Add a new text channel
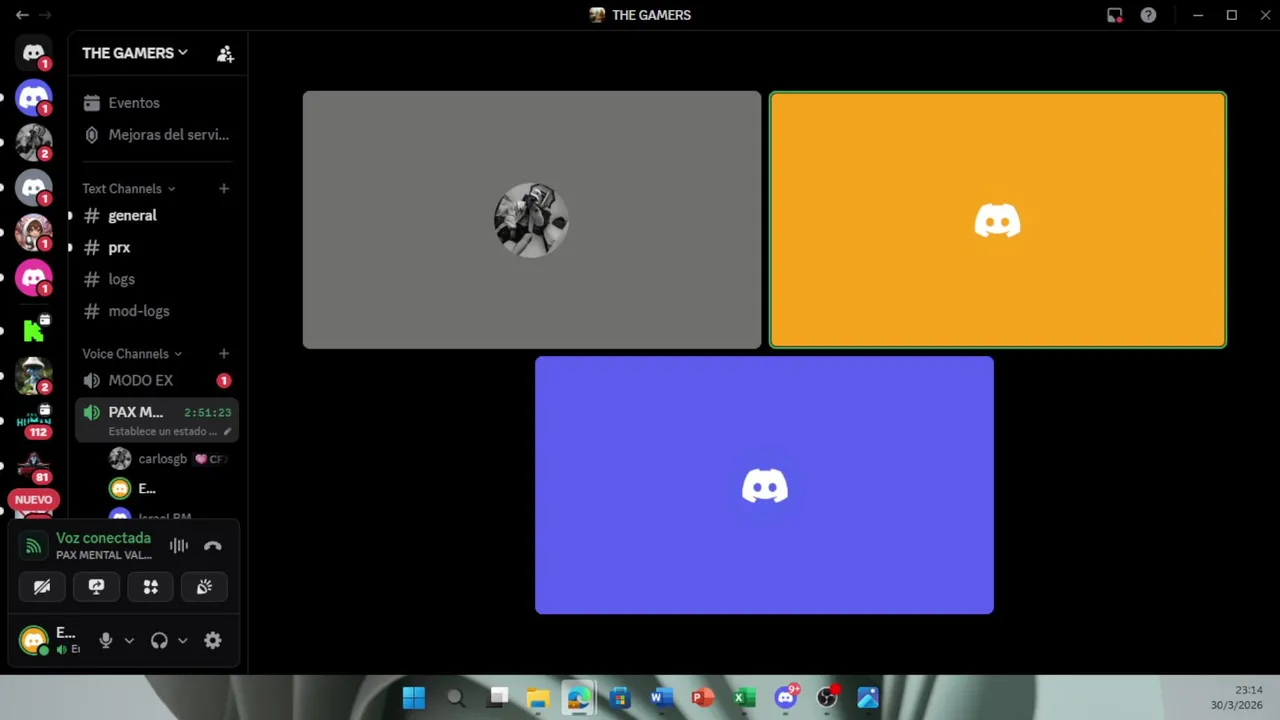The width and height of the screenshot is (1280, 720). (x=224, y=188)
